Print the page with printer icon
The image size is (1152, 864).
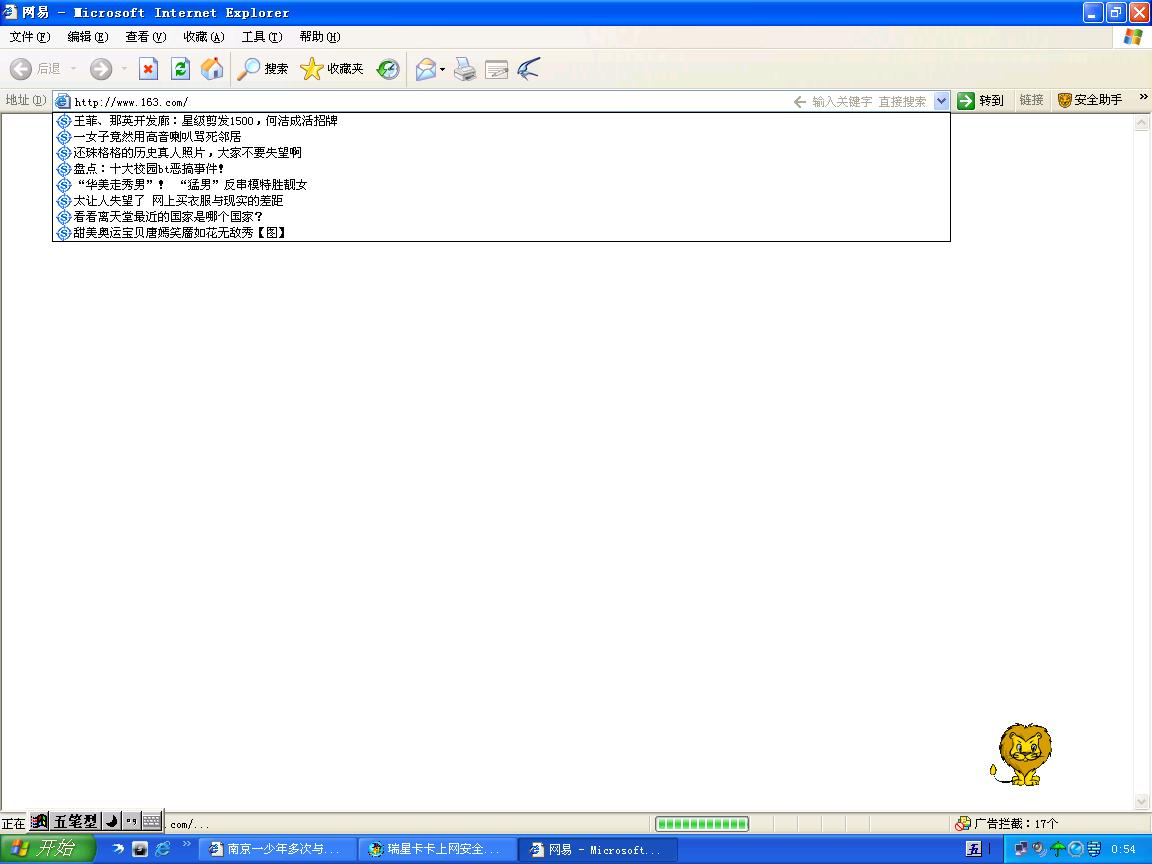click(464, 69)
